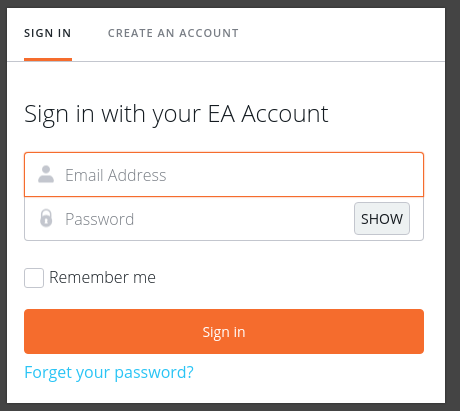460x411 pixels.
Task: Click the white Sign in label inside orange button
Action: point(224,332)
